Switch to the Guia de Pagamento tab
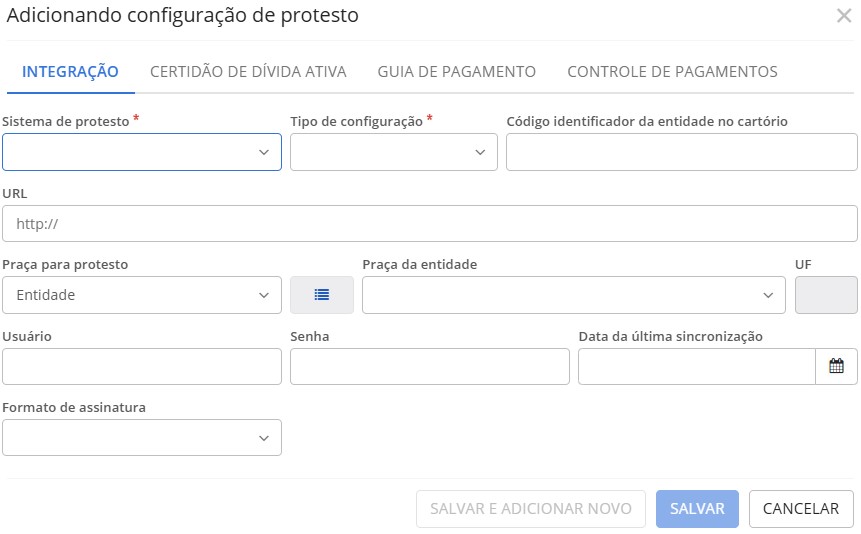 coord(457,72)
